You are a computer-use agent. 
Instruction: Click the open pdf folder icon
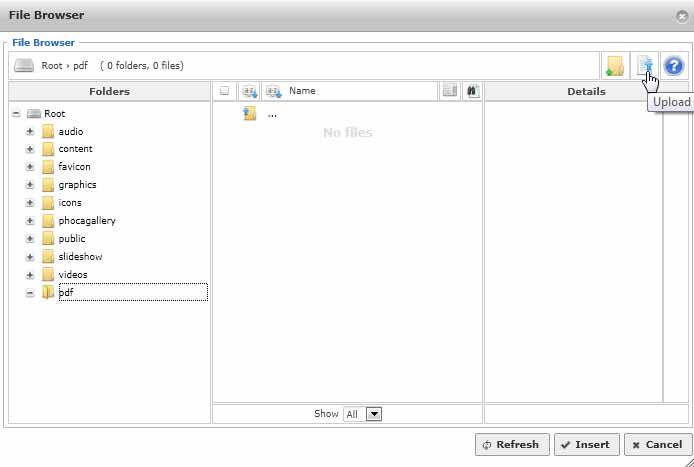click(48, 293)
